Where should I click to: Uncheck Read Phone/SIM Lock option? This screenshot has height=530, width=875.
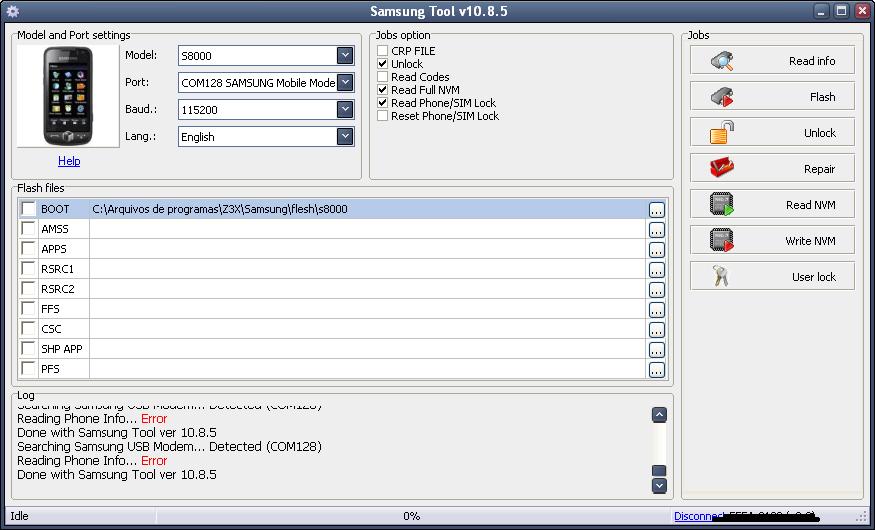[x=382, y=103]
